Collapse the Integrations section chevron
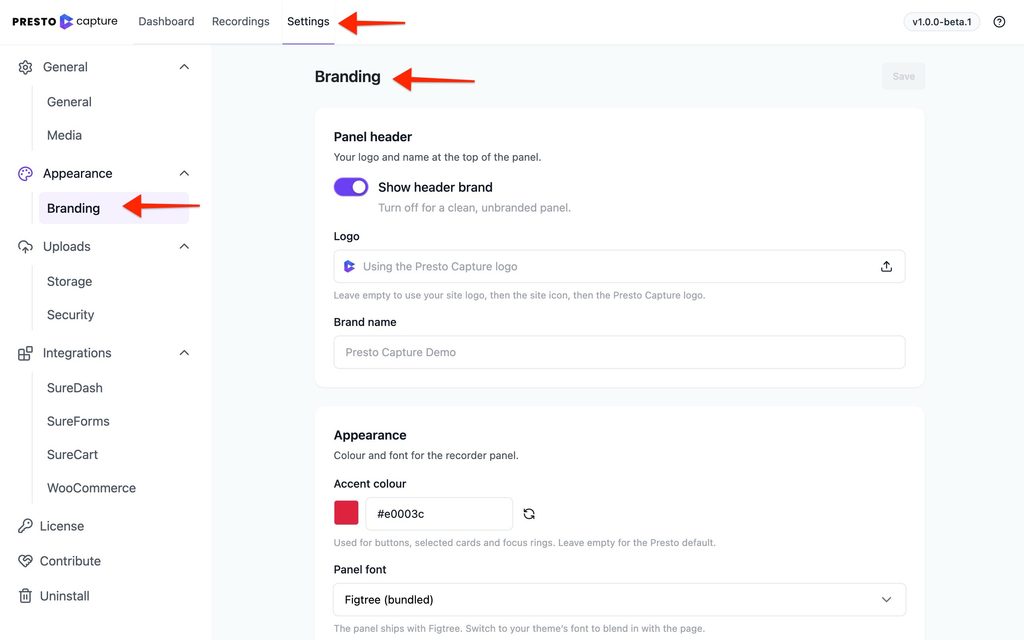The image size is (1024, 640). pyautogui.click(x=184, y=353)
